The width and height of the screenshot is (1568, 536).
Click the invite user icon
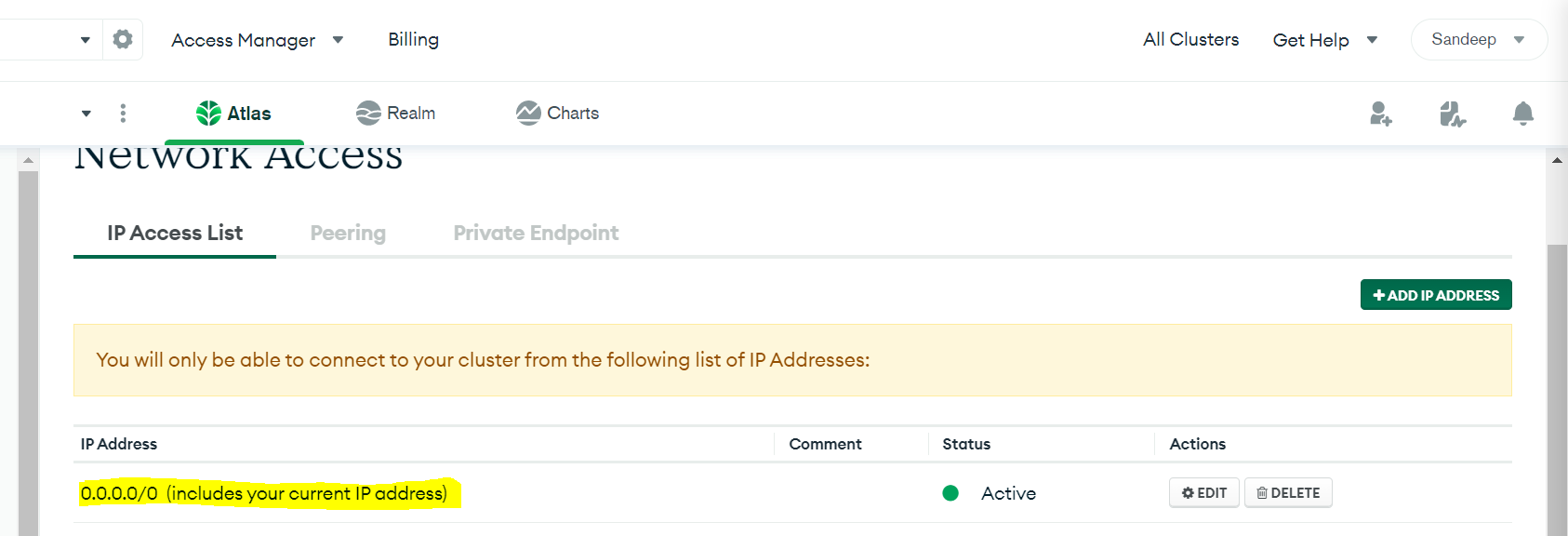1380,114
